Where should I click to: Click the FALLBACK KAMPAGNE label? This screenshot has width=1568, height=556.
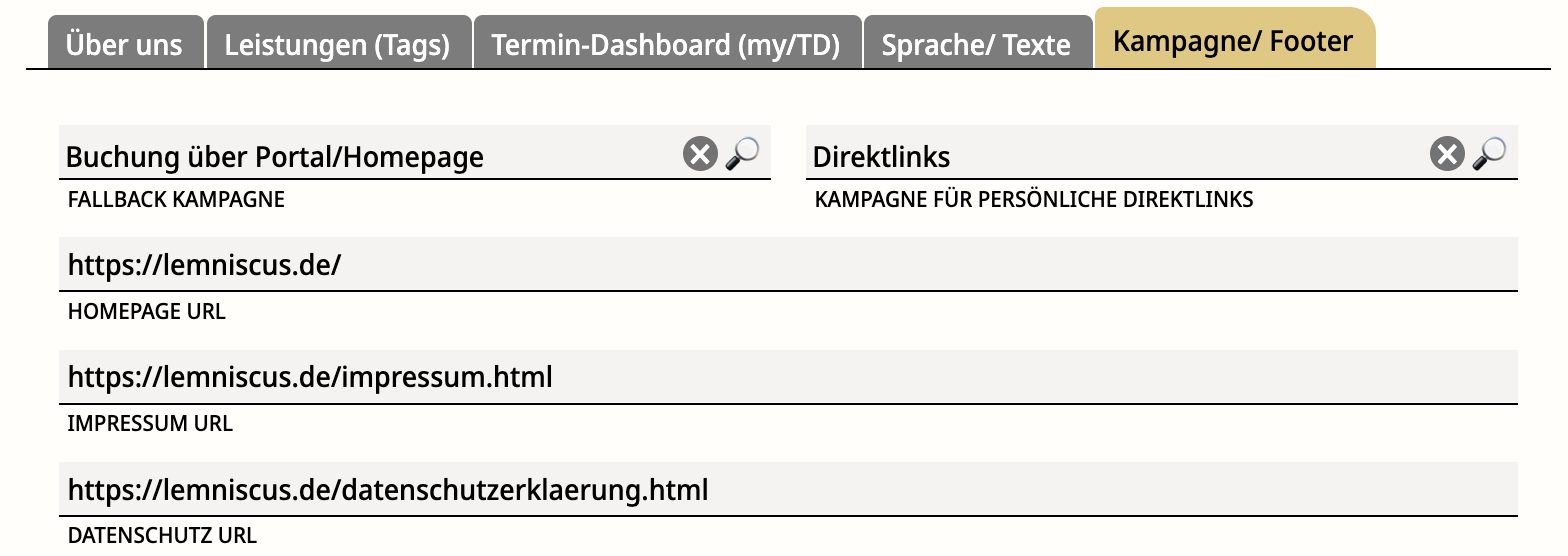[176, 199]
